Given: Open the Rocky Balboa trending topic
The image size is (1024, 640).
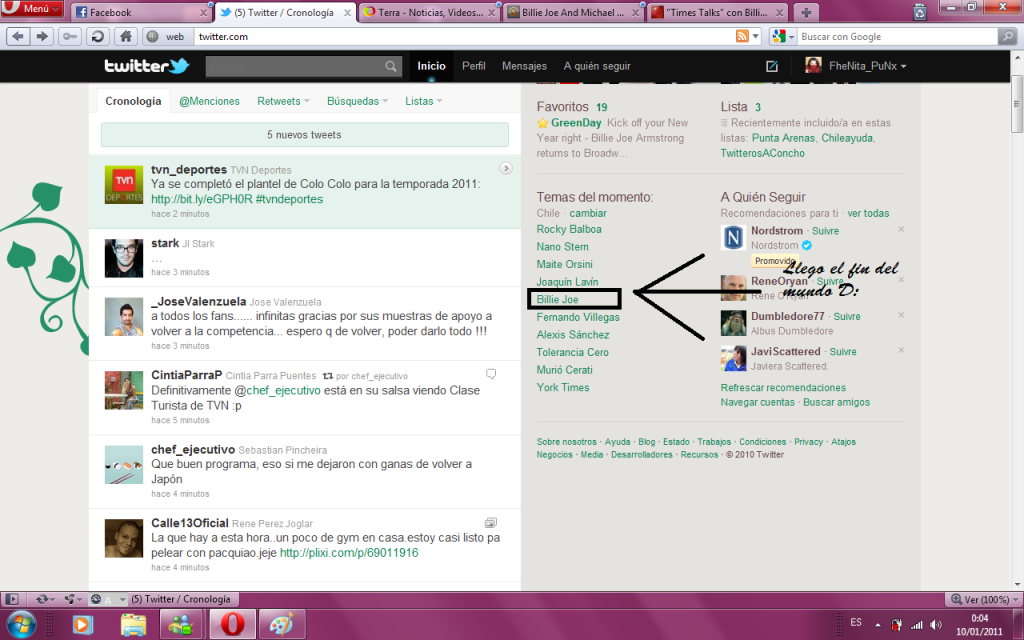Looking at the screenshot, I should pyautogui.click(x=569, y=229).
